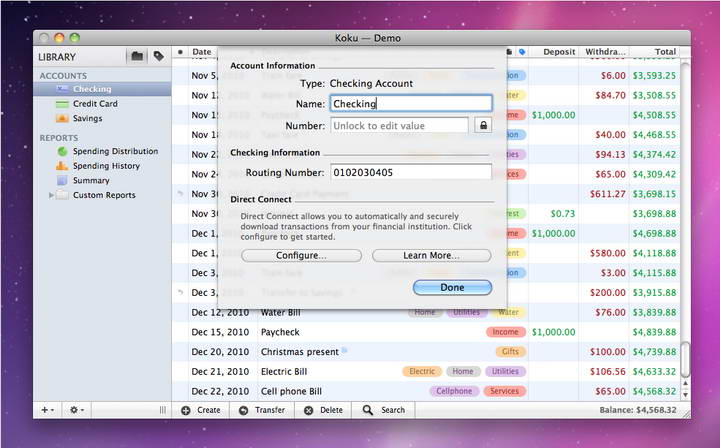Click the note icon beside Christmas present
The height and width of the screenshot is (448, 720).
coord(344,351)
